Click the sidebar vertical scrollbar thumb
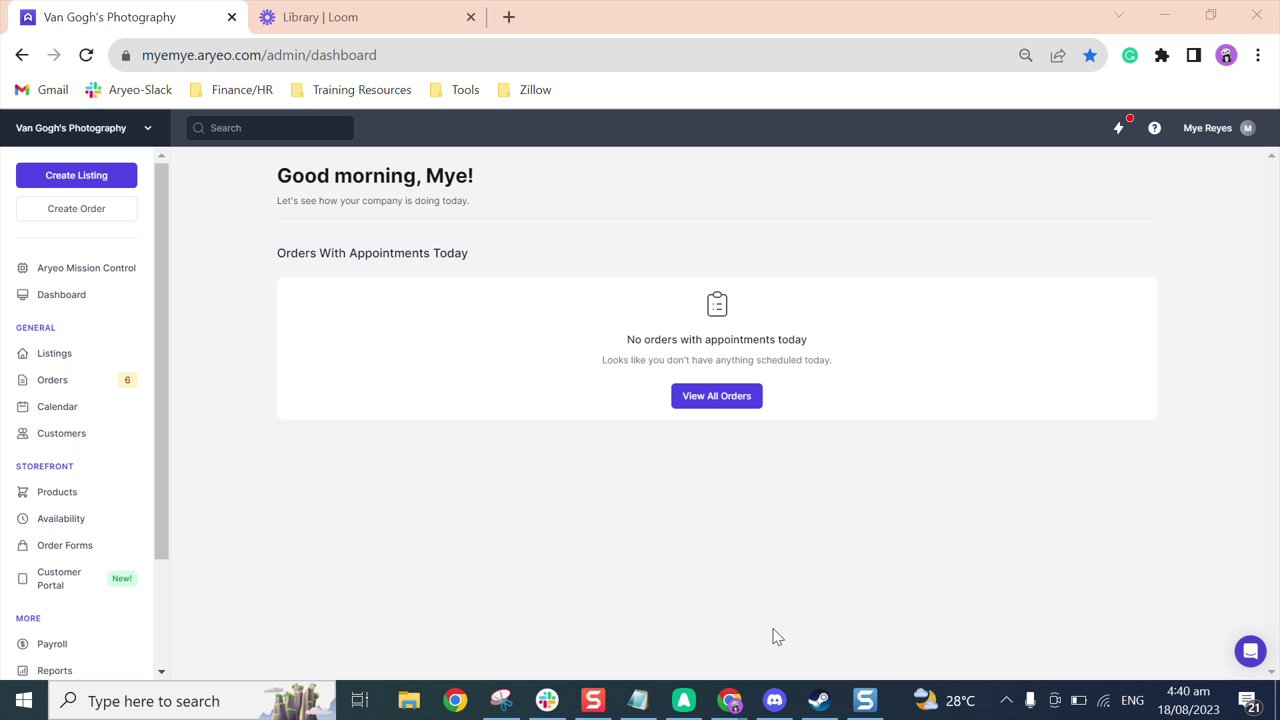The width and height of the screenshot is (1280, 720). (x=162, y=362)
